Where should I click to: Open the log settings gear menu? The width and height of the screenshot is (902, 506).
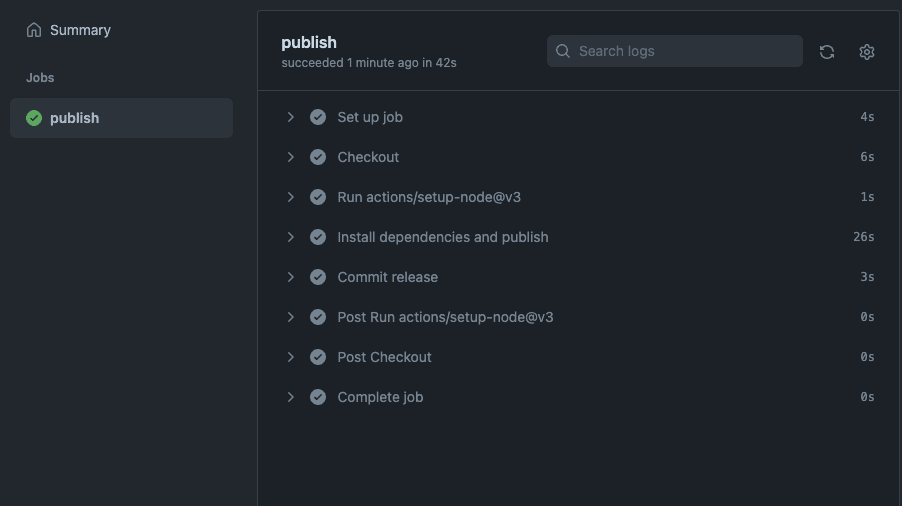coord(867,52)
